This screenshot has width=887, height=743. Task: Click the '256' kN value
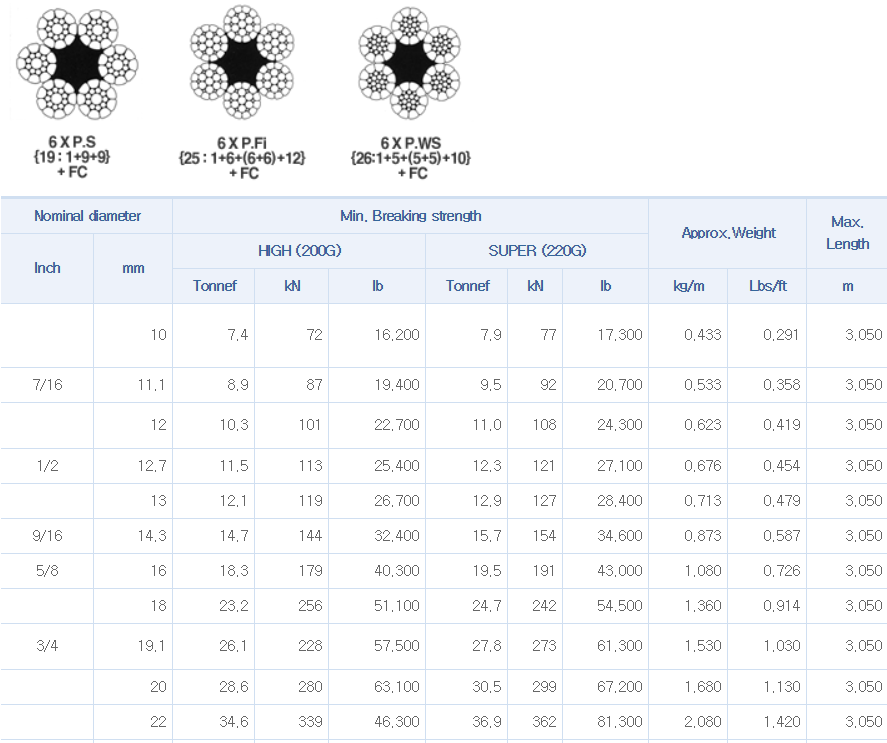tap(310, 605)
